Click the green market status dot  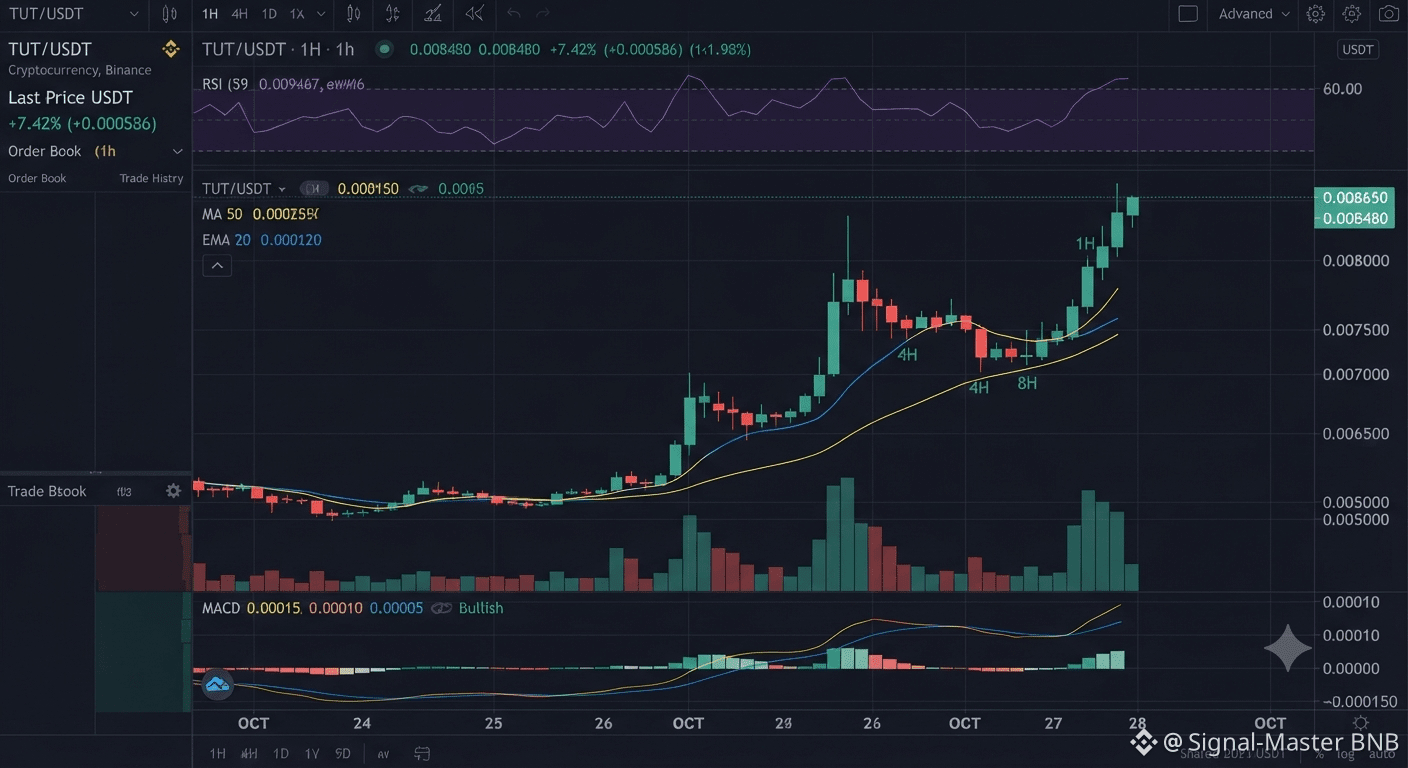click(x=384, y=49)
